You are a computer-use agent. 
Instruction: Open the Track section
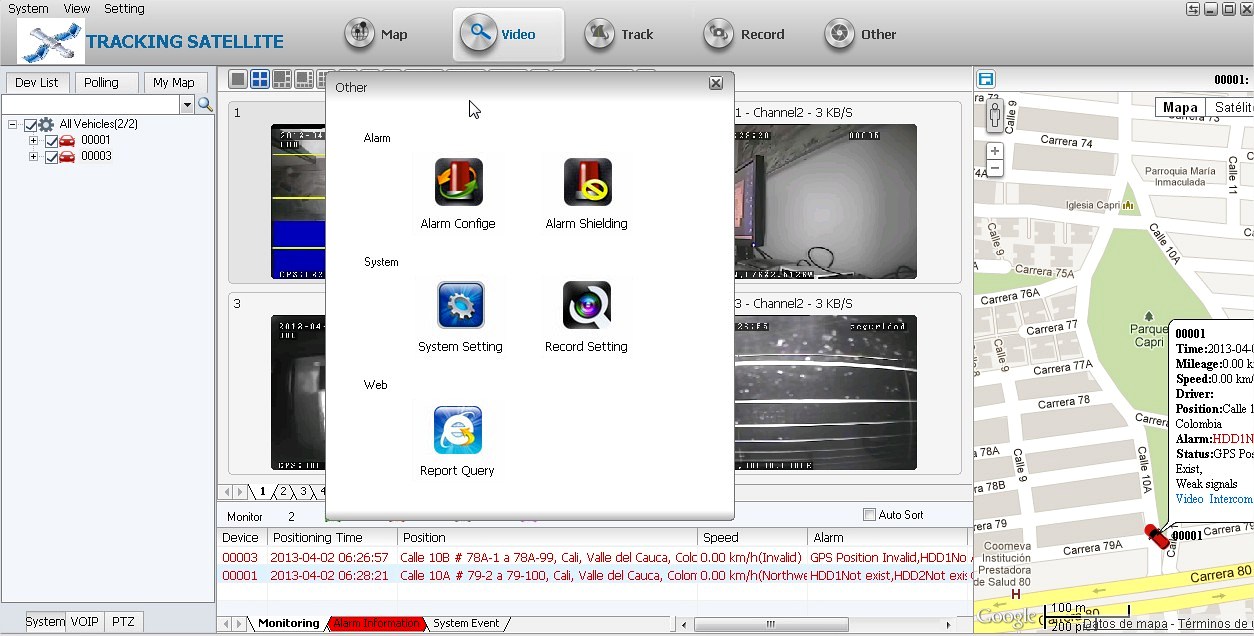click(x=620, y=34)
